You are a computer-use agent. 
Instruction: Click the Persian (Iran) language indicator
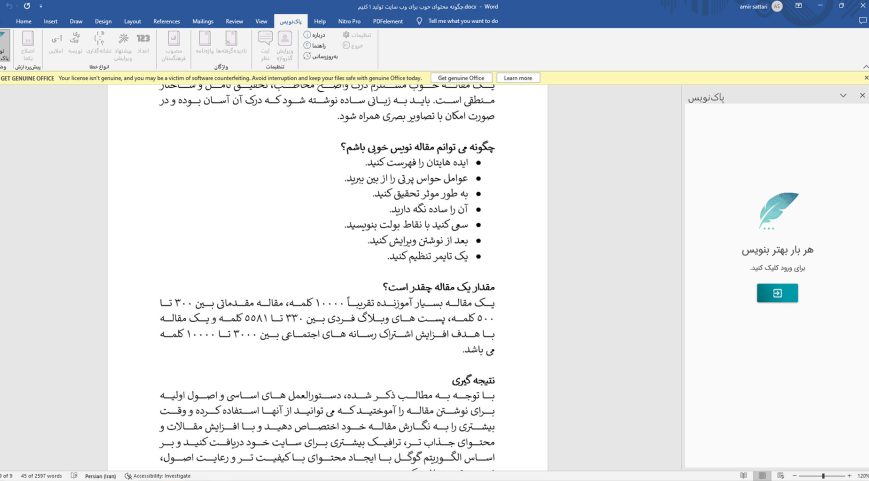click(x=100, y=476)
